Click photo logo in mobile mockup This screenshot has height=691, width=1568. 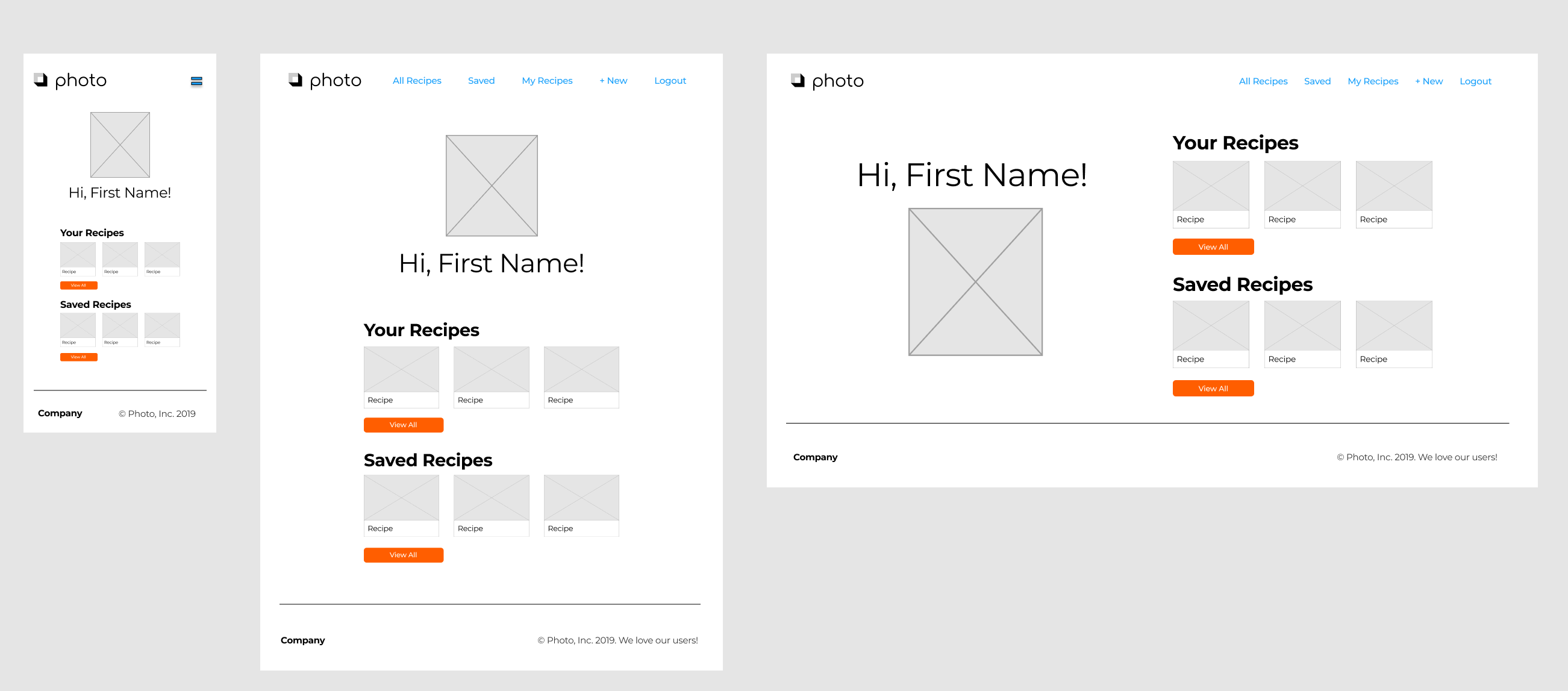(70, 80)
